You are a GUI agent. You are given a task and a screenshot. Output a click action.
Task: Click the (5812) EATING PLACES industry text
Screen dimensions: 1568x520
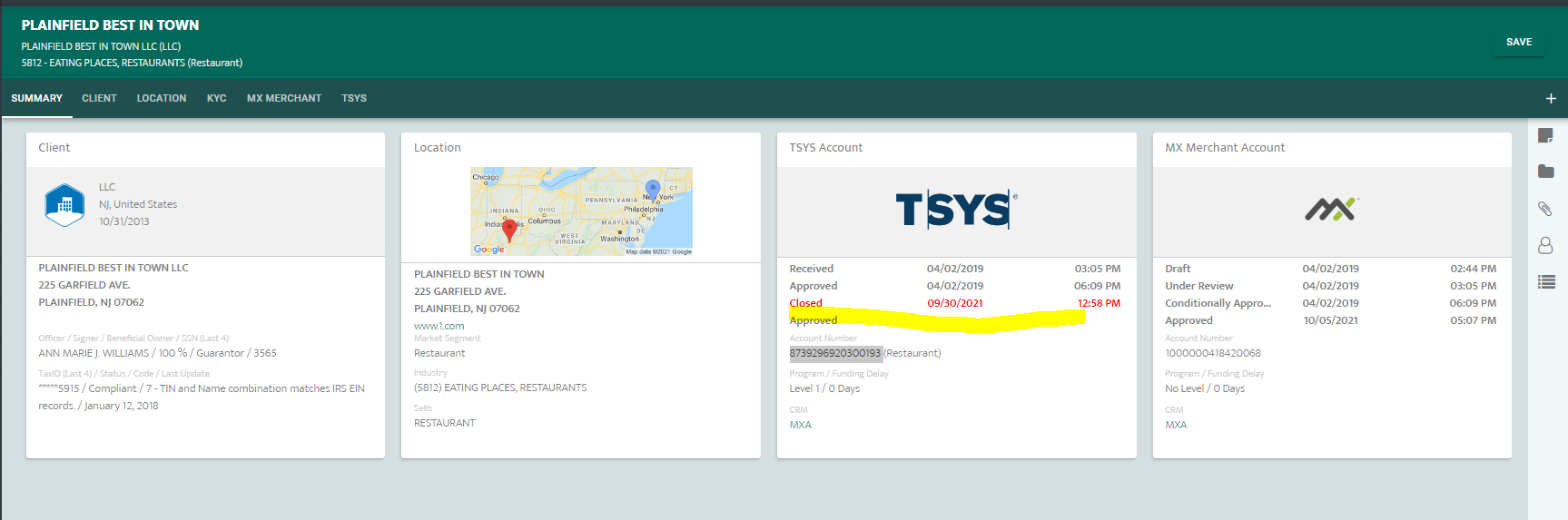[500, 388]
